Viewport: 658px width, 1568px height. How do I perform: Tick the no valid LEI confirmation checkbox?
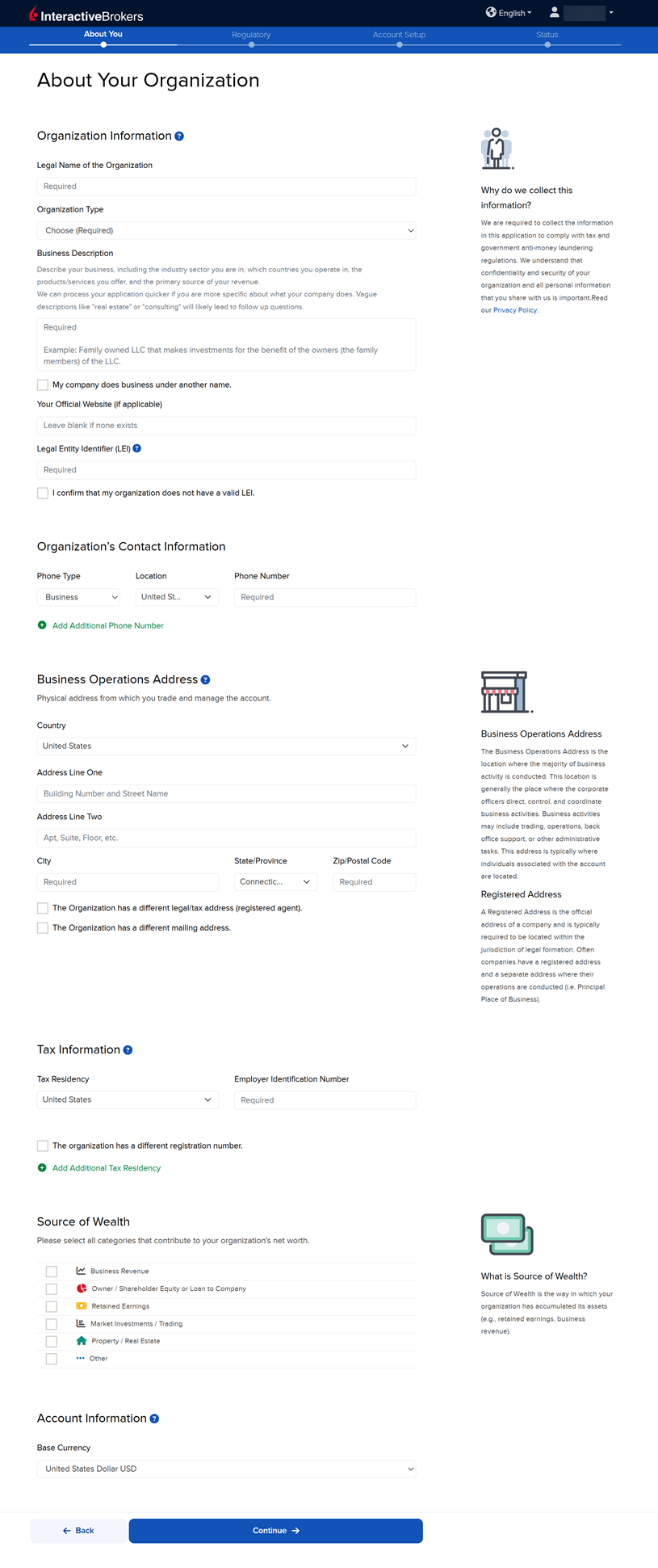pyautogui.click(x=43, y=493)
